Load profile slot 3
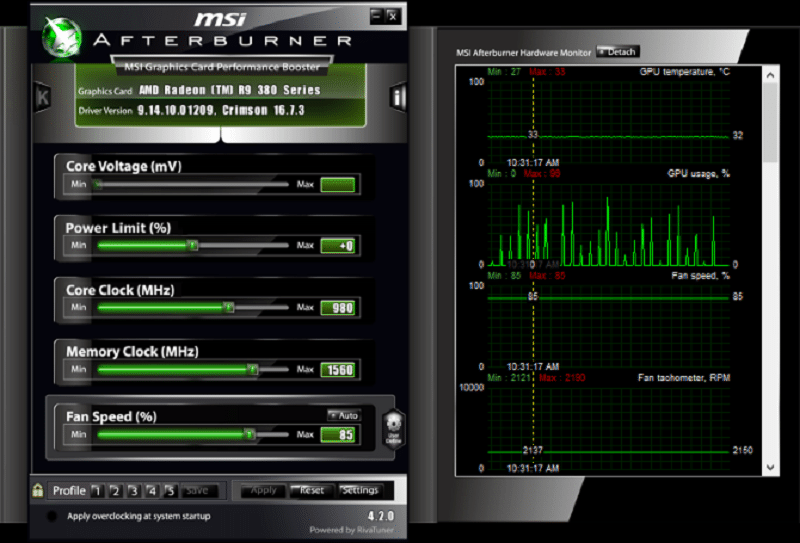 tap(133, 491)
